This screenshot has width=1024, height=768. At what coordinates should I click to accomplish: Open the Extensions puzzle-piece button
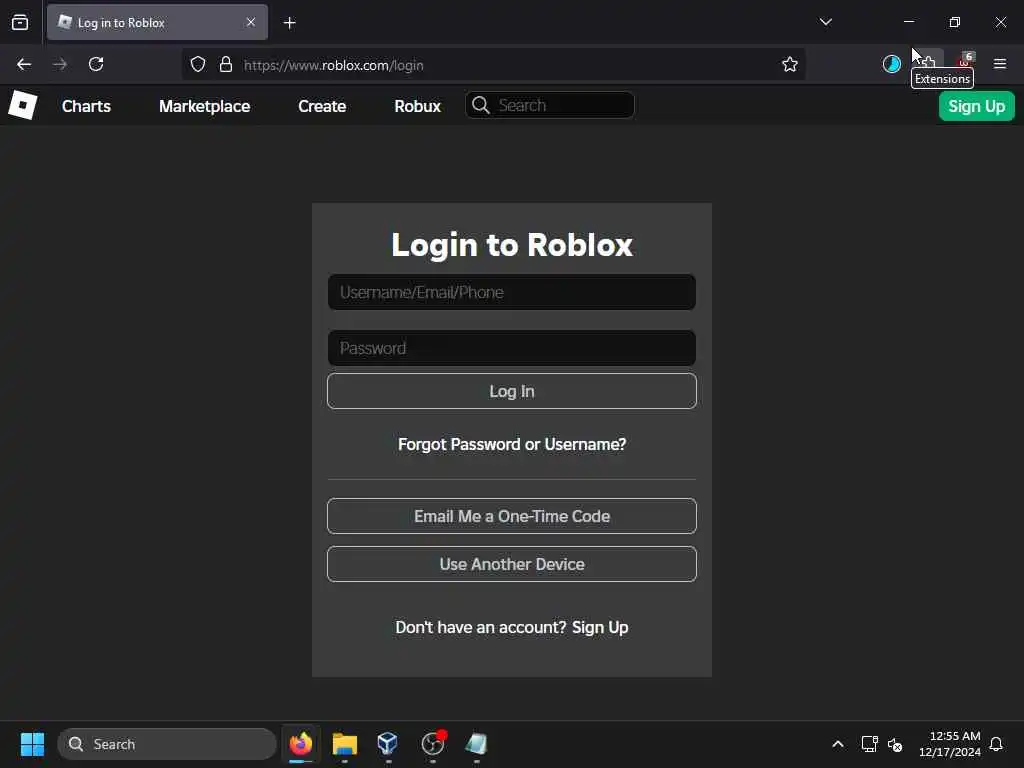(929, 62)
